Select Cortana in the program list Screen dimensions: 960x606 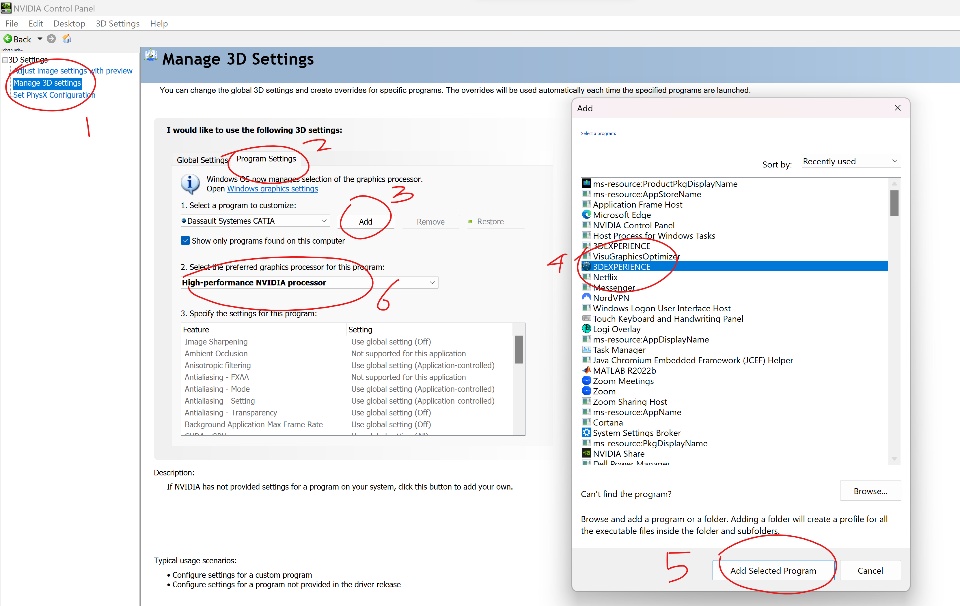(x=608, y=422)
